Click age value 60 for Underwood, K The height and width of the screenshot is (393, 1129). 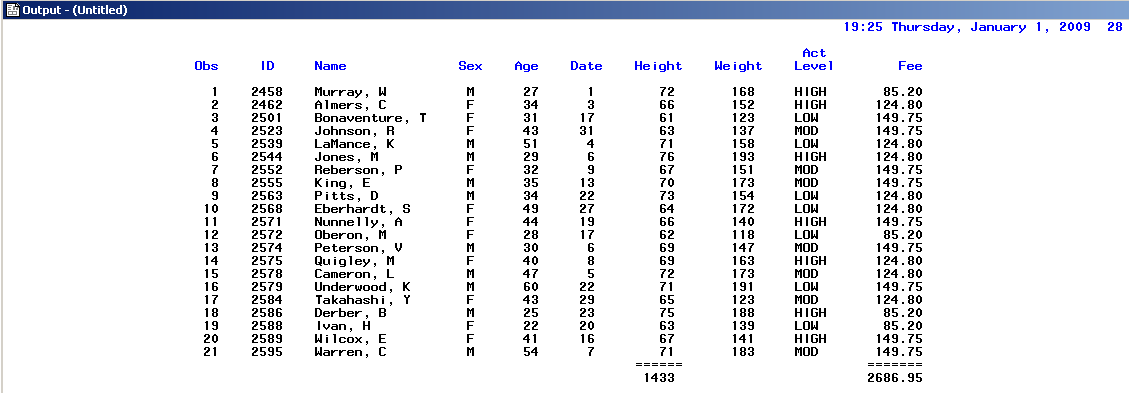click(x=531, y=286)
